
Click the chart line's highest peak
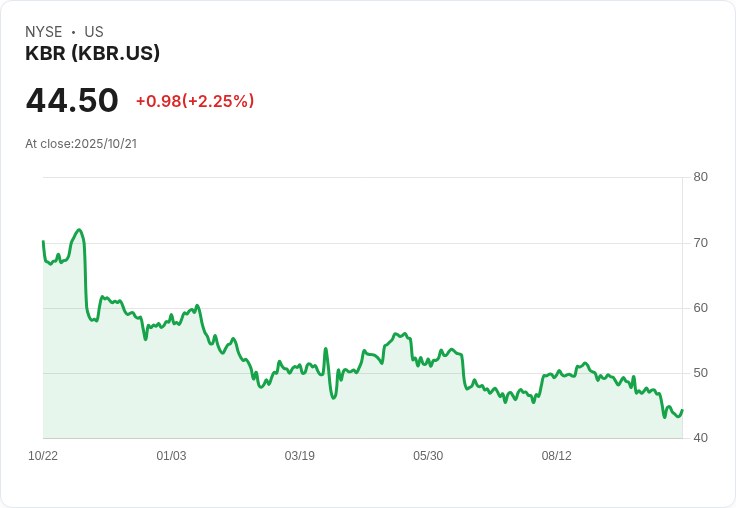point(79,230)
